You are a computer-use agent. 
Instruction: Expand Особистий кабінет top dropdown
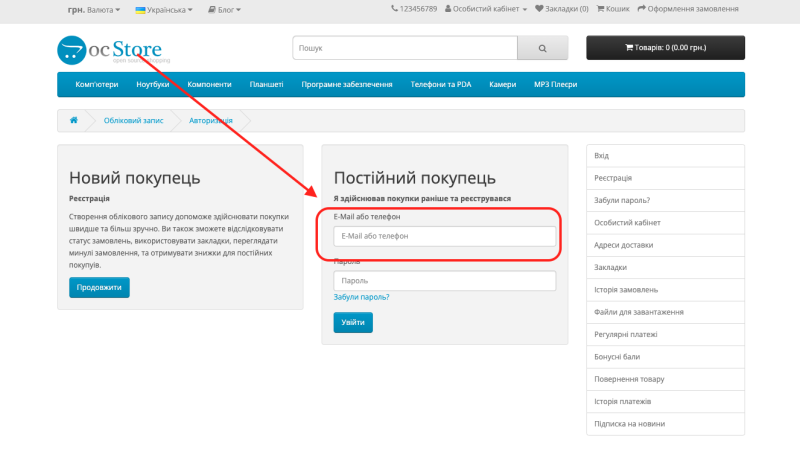pyautogui.click(x=486, y=9)
